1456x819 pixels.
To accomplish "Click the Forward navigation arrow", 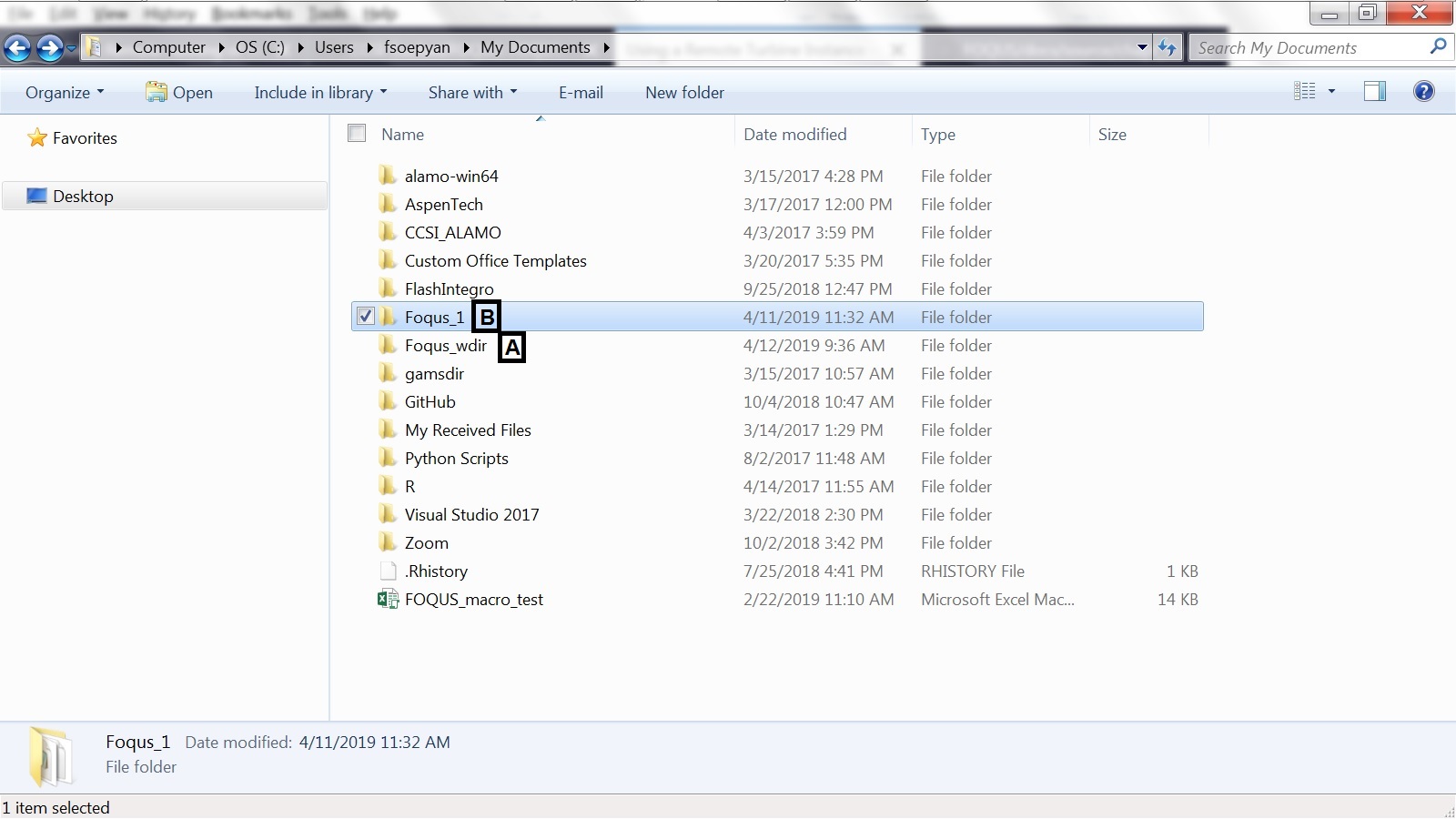I will pyautogui.click(x=50, y=47).
